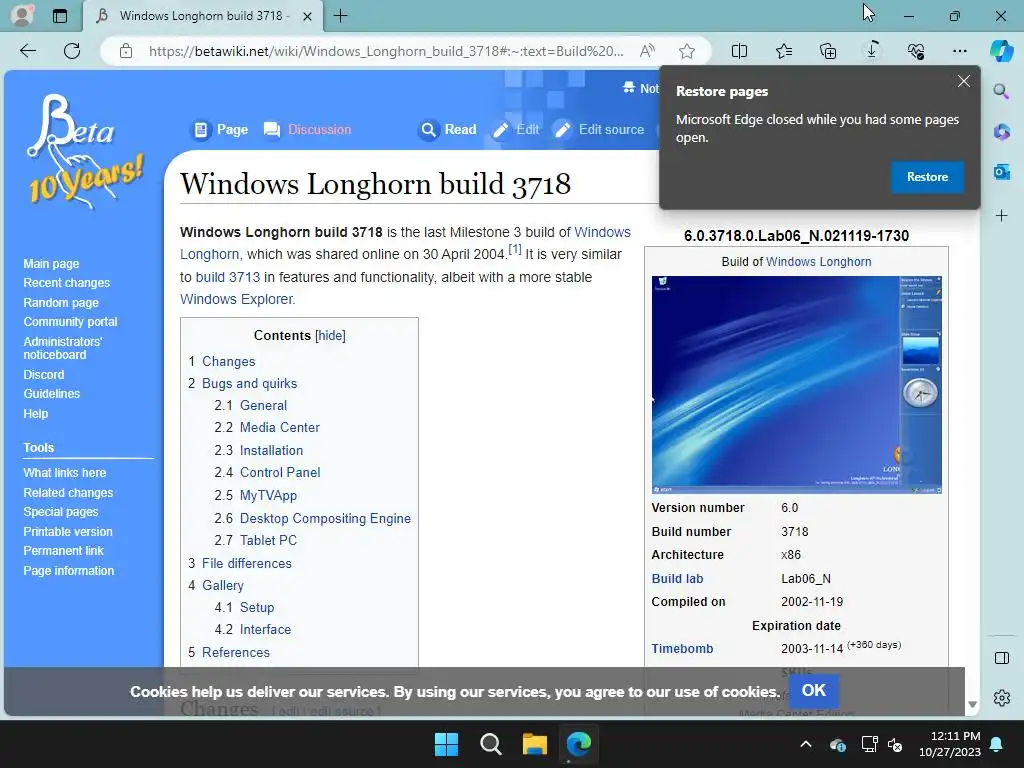Click the Edit source tab

[x=600, y=130]
